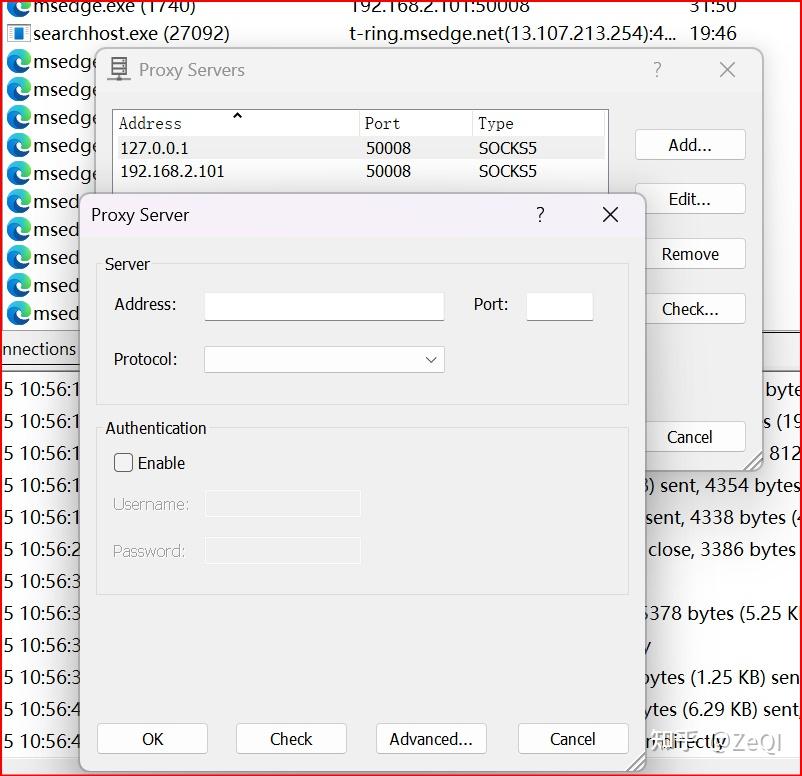
Task: Cancel the Proxy Server dialog
Action: (x=573, y=739)
